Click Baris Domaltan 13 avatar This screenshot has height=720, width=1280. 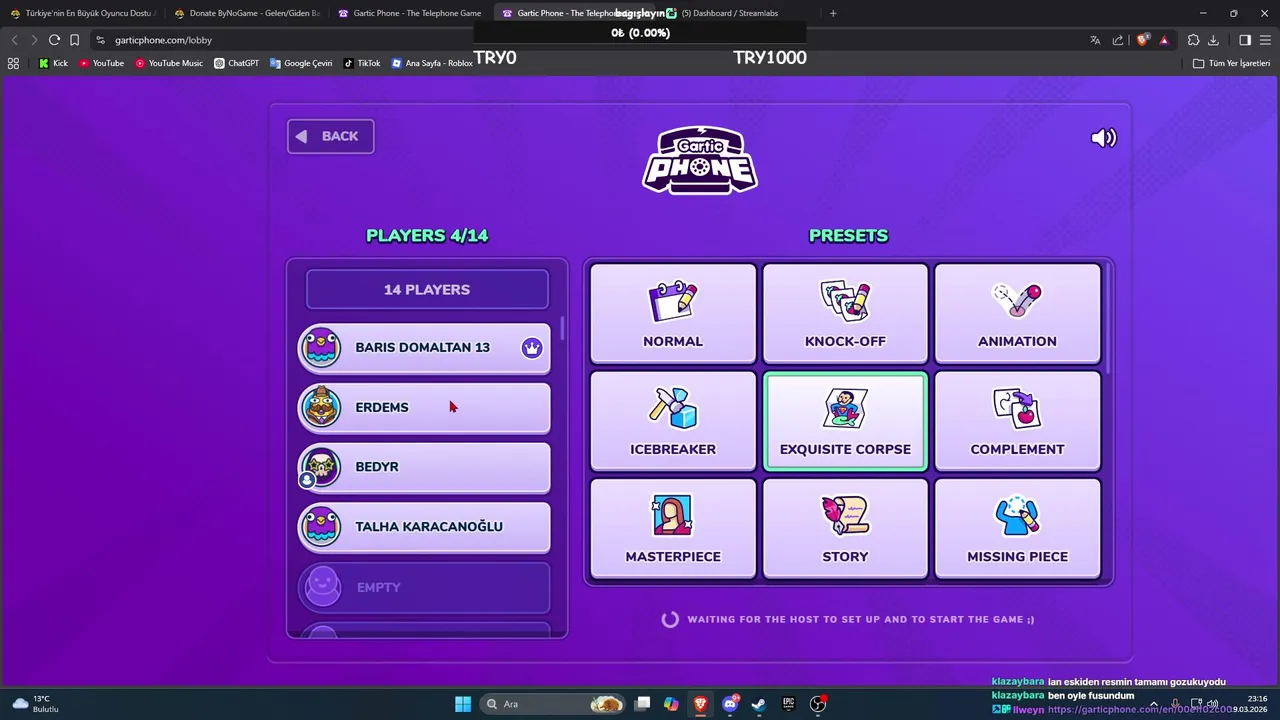[x=321, y=347]
